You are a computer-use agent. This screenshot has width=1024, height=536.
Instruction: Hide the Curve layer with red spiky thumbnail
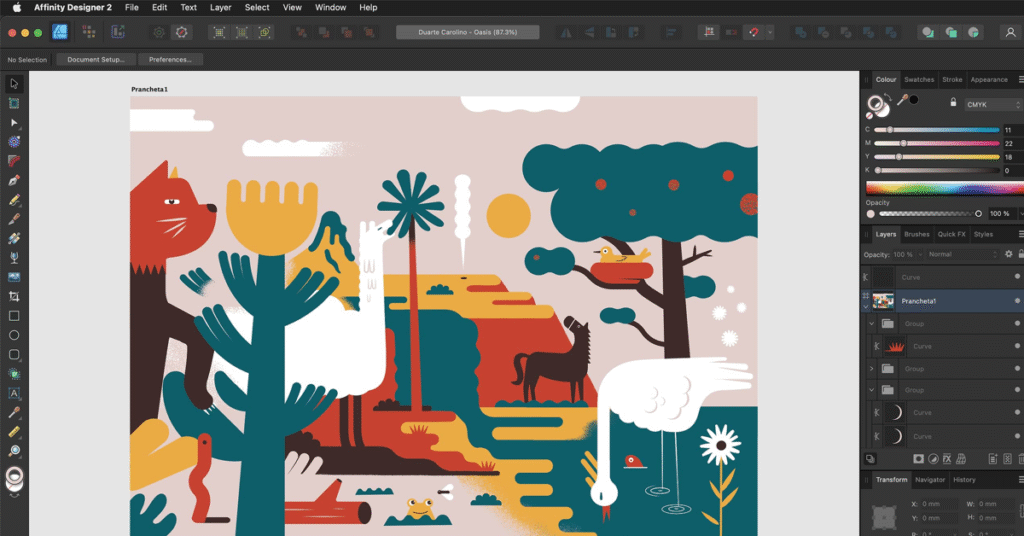click(1017, 346)
